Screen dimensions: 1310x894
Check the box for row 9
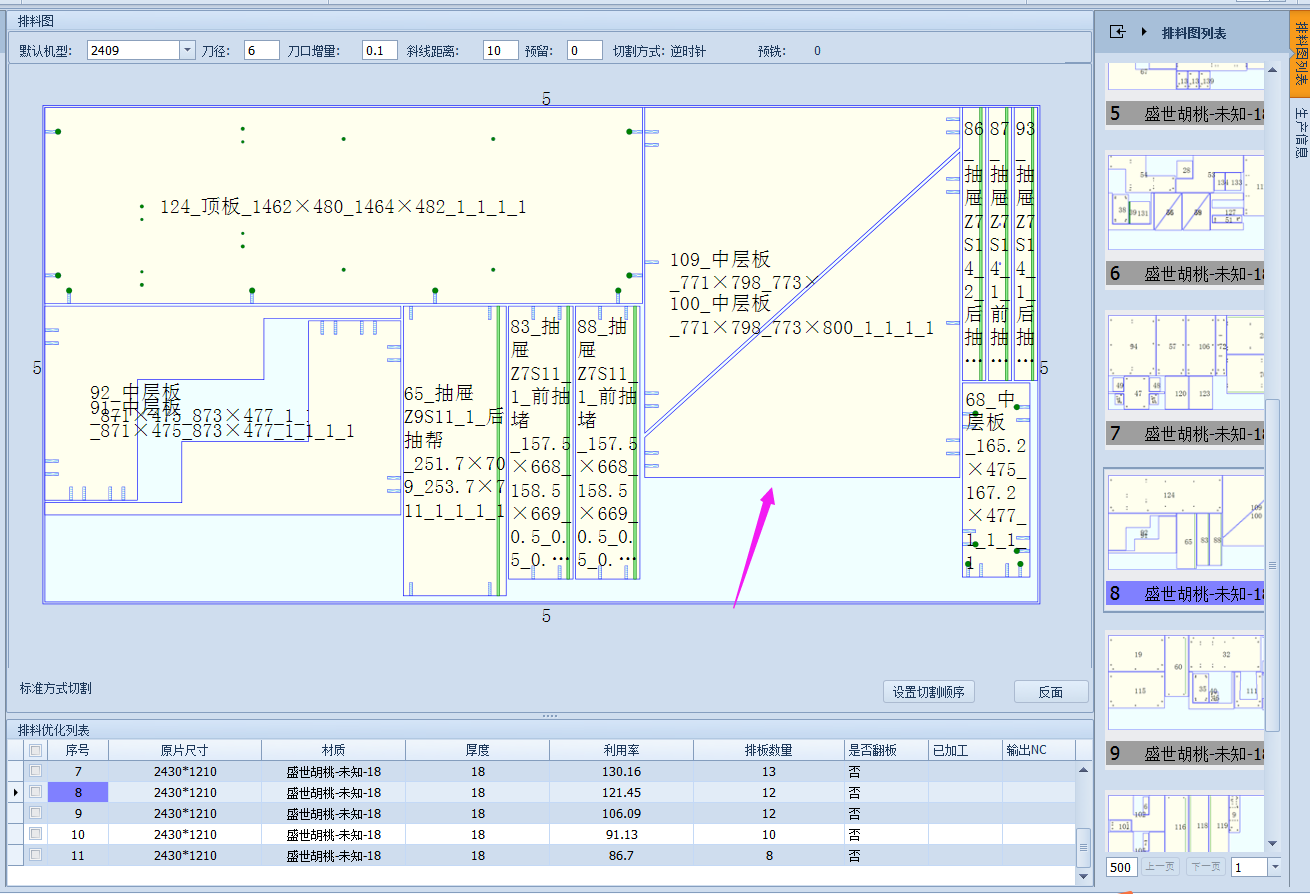pos(36,813)
